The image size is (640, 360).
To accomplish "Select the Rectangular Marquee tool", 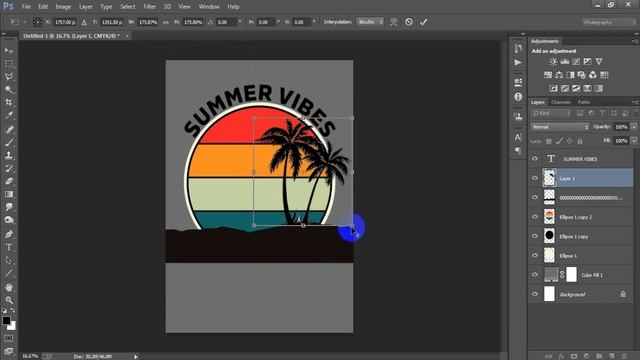I will [9, 64].
